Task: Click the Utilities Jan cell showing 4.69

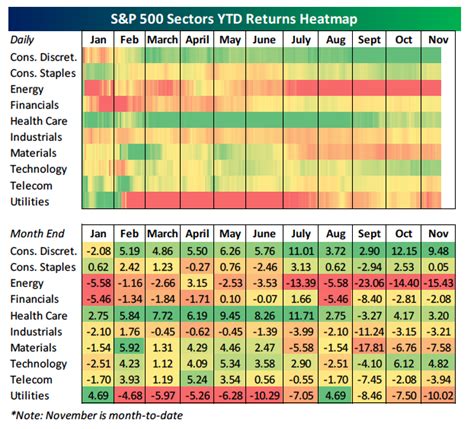Action: pyautogui.click(x=98, y=396)
